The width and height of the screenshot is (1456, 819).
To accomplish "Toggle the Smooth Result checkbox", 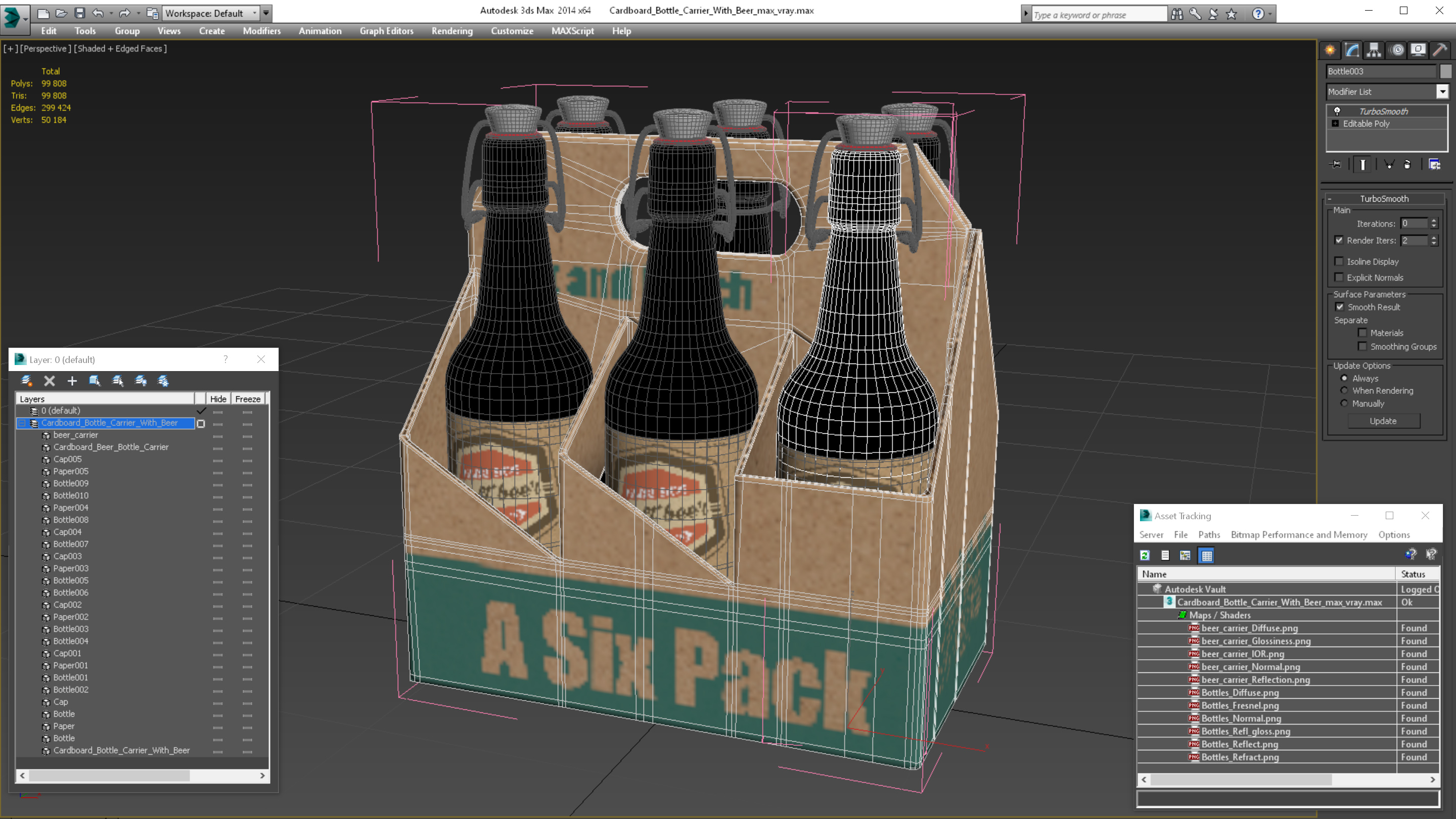I will [x=1340, y=307].
